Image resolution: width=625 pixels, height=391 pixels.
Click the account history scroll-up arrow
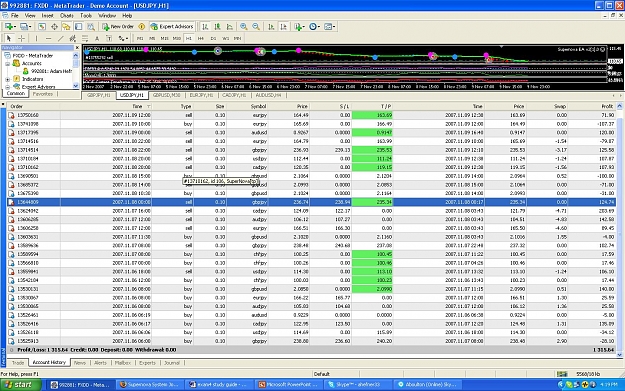(x=619, y=106)
